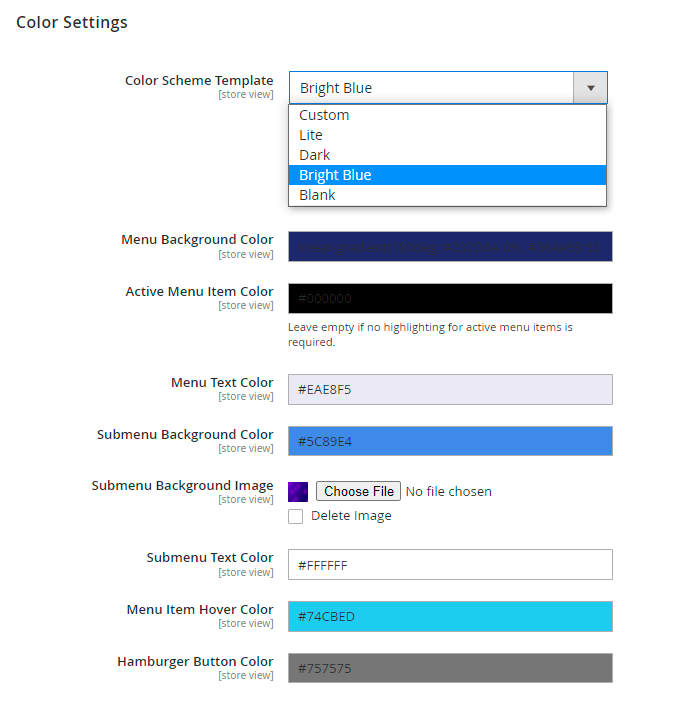Image resolution: width=685 pixels, height=702 pixels.
Task: Click the Menu Background Color field
Action: click(x=450, y=246)
